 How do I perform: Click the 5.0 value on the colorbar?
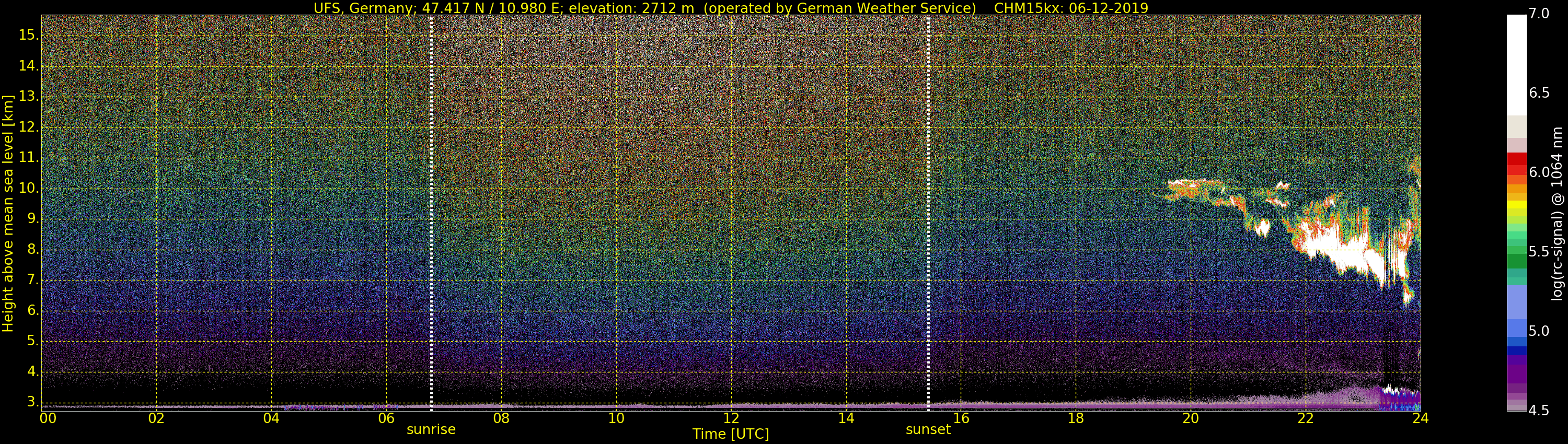(1538, 331)
